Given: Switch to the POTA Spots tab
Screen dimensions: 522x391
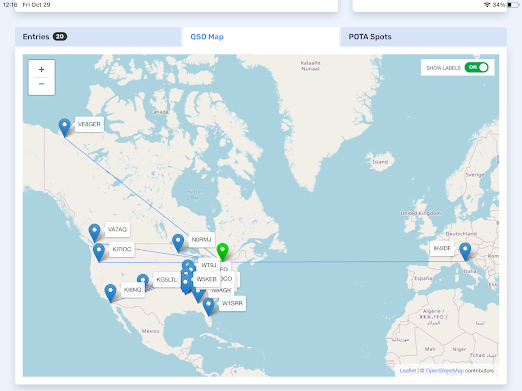Looking at the screenshot, I should [424, 37].
